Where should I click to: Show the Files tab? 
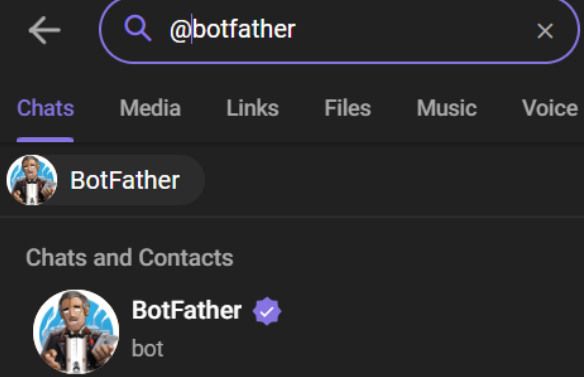347,108
